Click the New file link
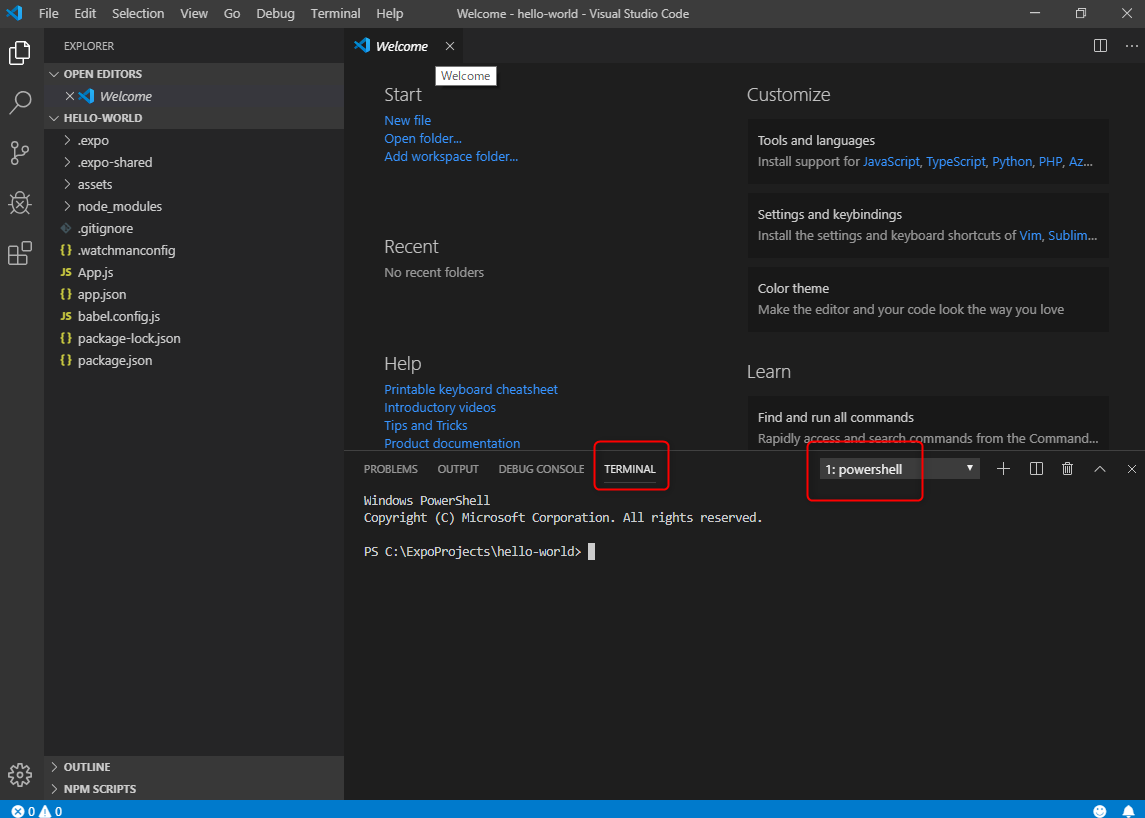1145x818 pixels. click(407, 121)
